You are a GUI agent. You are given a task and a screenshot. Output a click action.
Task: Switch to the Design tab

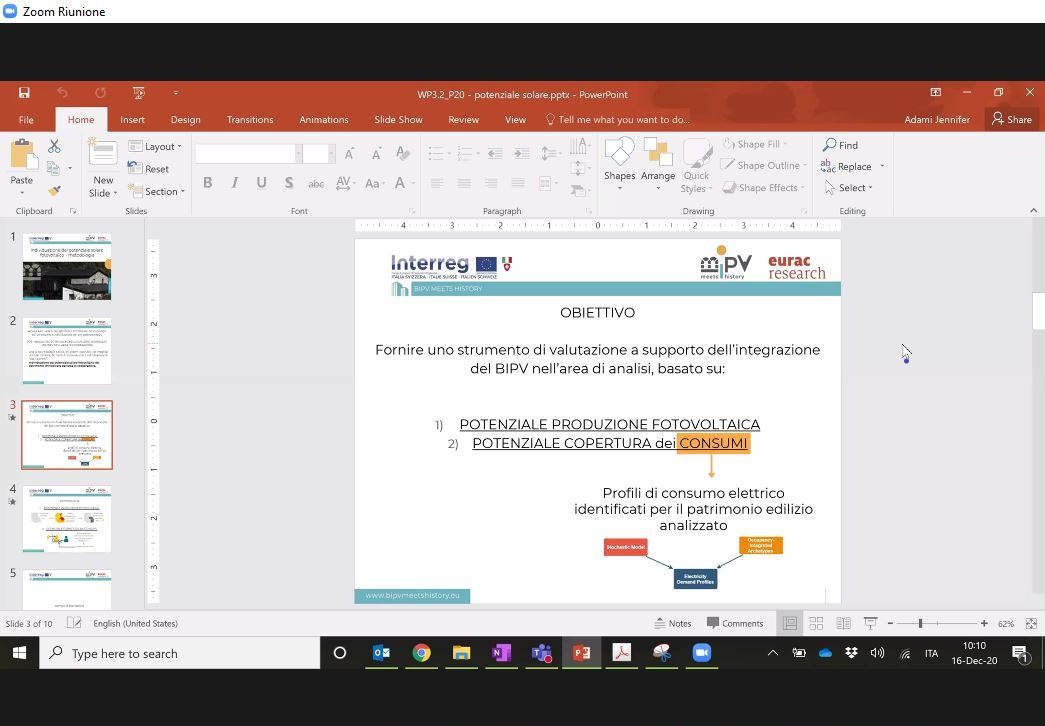pos(185,119)
